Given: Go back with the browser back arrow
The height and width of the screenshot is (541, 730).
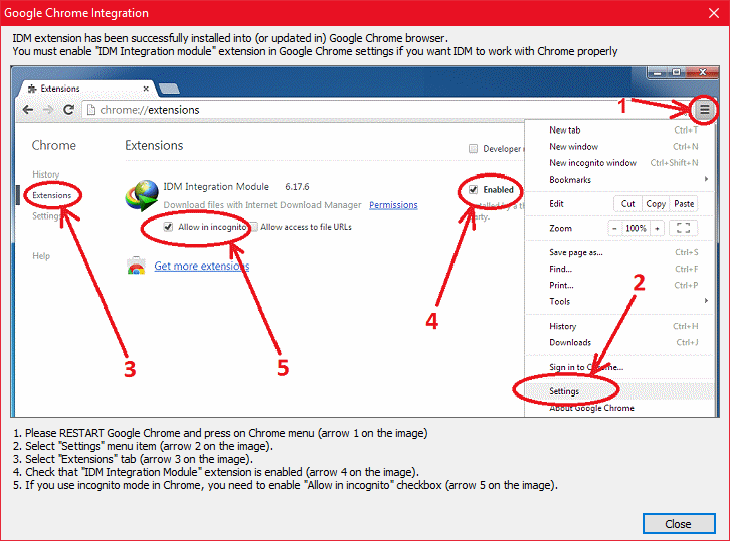Looking at the screenshot, I should click(x=28, y=110).
